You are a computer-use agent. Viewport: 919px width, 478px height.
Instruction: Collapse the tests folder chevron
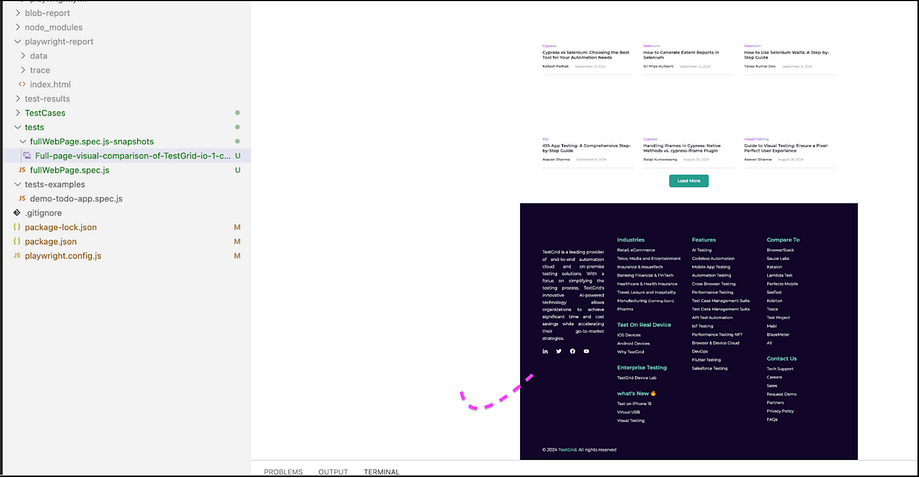18,127
